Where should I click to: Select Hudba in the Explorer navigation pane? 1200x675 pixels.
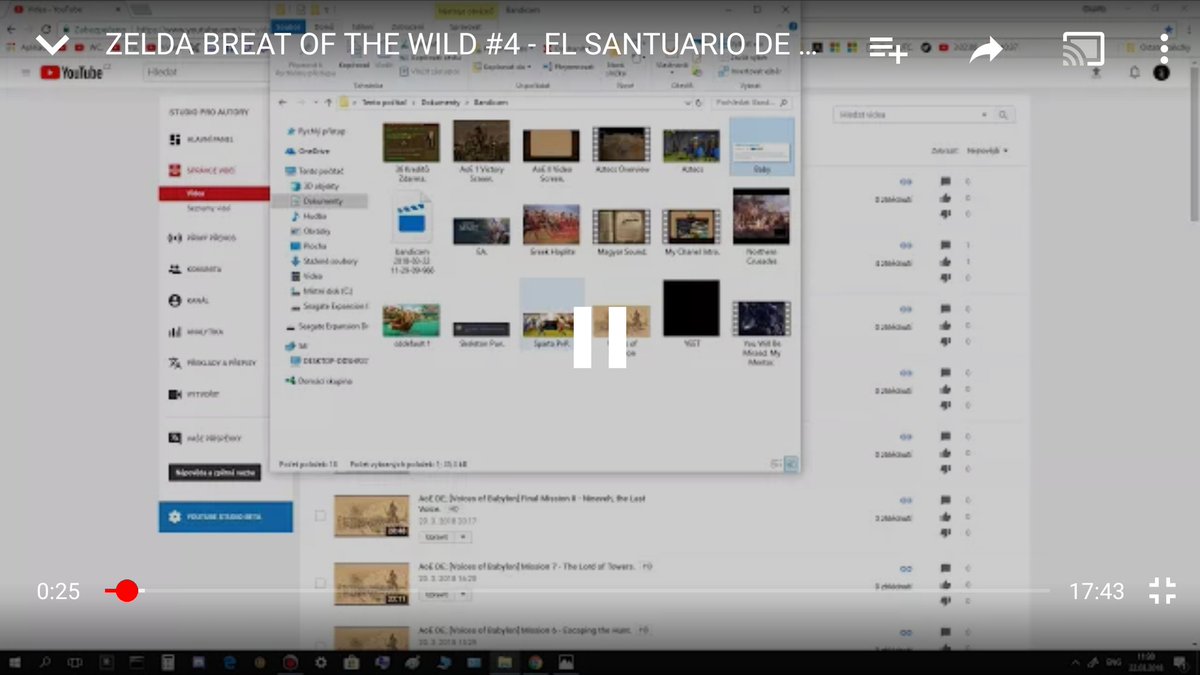click(309, 216)
